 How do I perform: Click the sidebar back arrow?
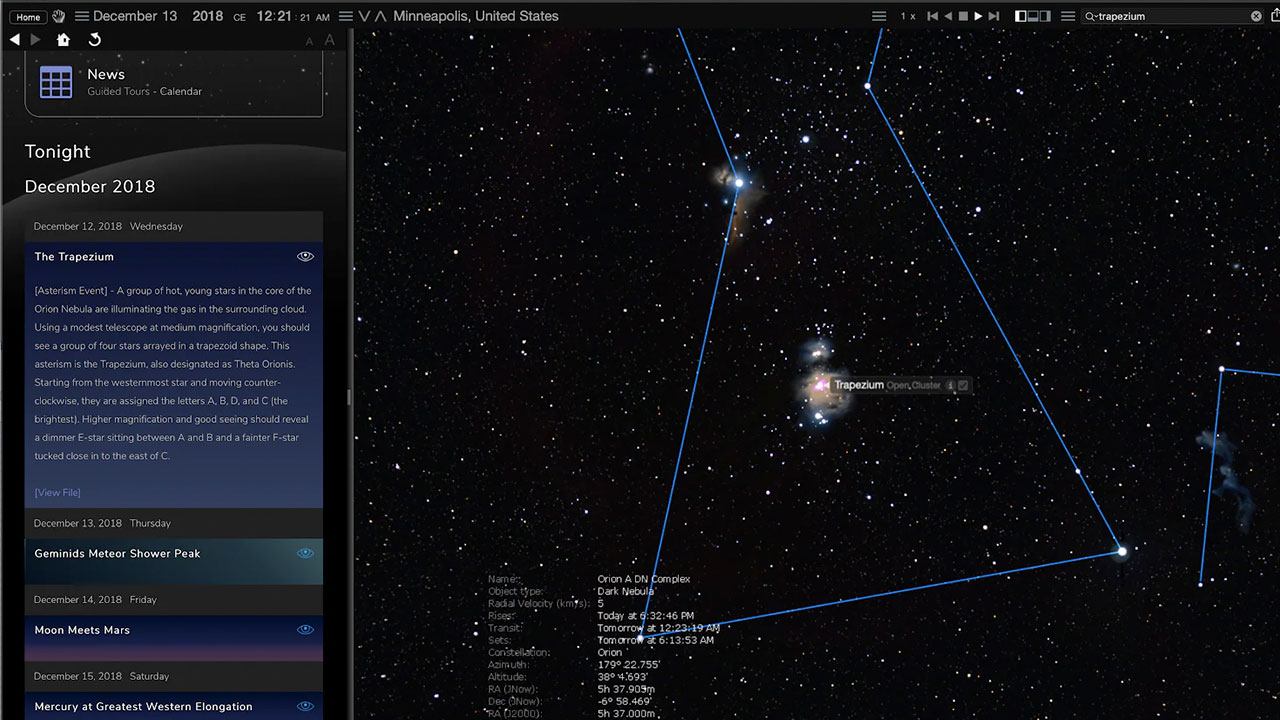(14, 40)
